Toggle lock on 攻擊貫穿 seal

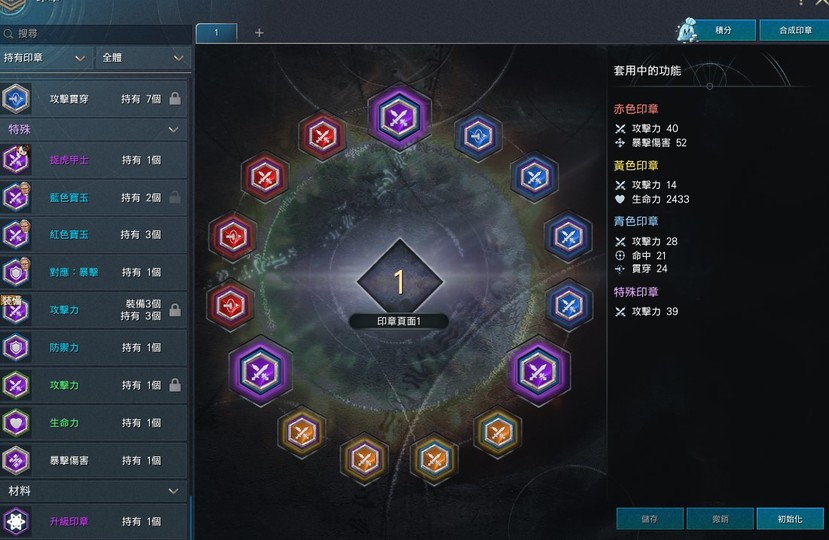[175, 98]
